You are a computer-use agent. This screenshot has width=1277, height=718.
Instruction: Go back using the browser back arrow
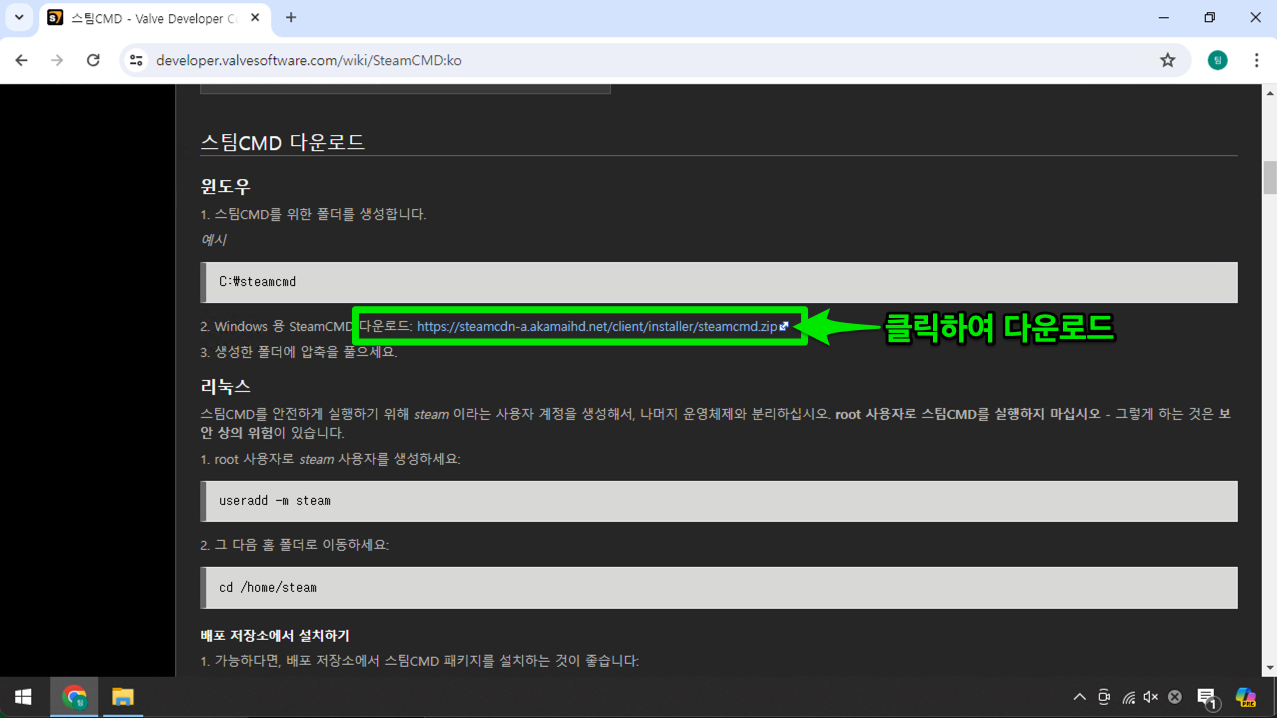(x=21, y=60)
